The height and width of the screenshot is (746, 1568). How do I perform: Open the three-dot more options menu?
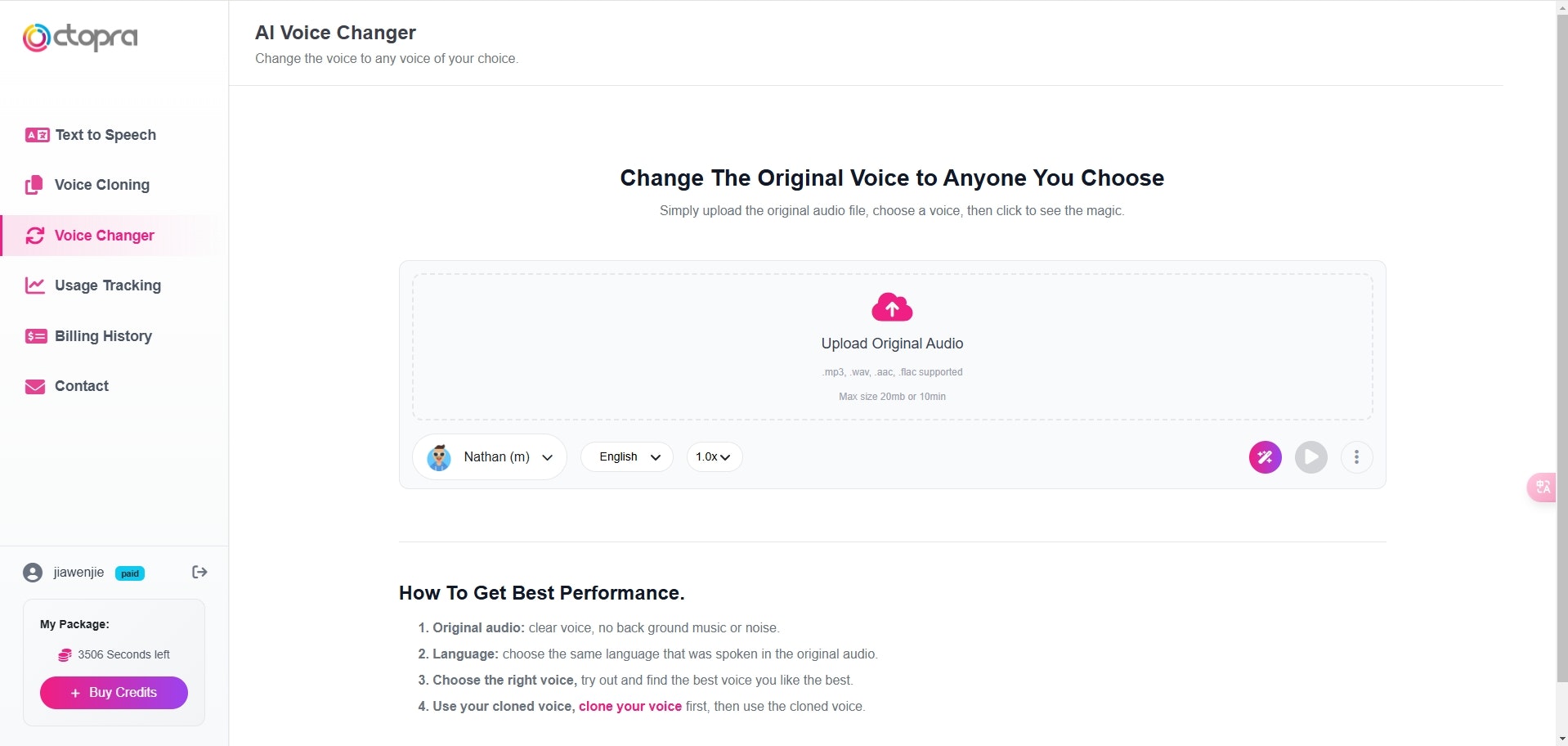1356,457
